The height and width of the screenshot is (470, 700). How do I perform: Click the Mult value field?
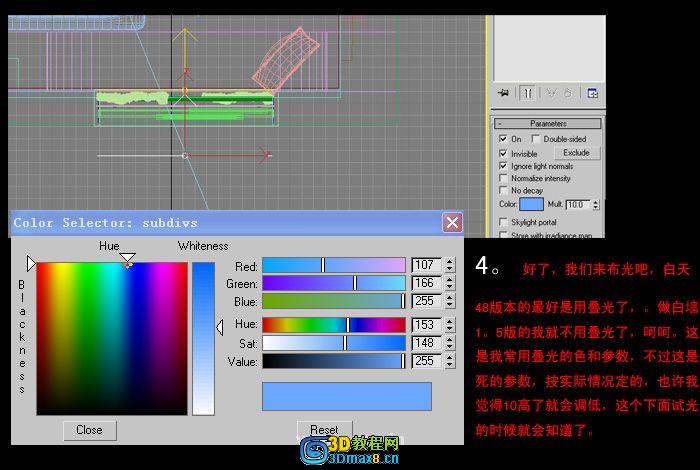point(579,204)
